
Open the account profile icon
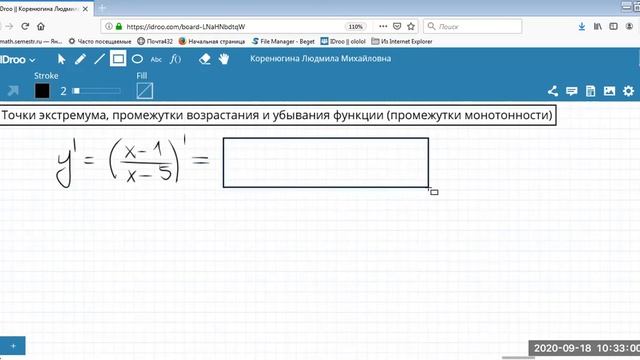pos(629,26)
